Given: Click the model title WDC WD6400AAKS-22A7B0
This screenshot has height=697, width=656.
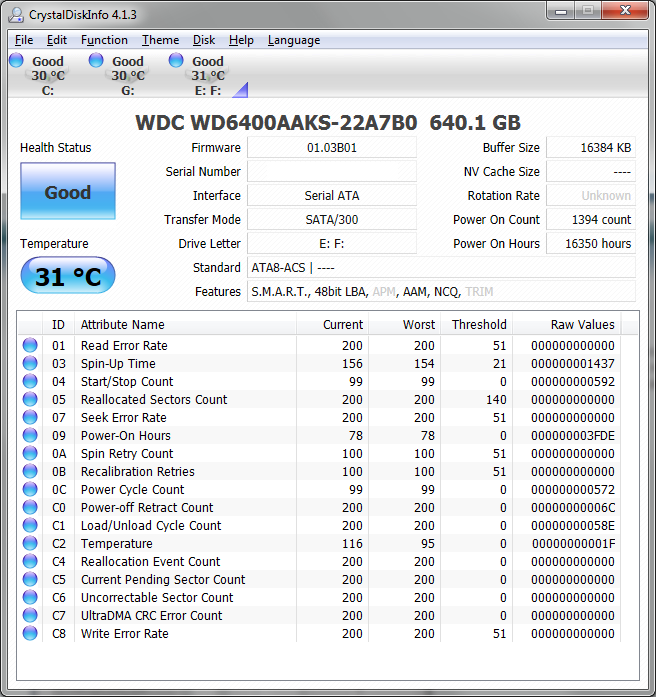Looking at the screenshot, I should 276,123.
